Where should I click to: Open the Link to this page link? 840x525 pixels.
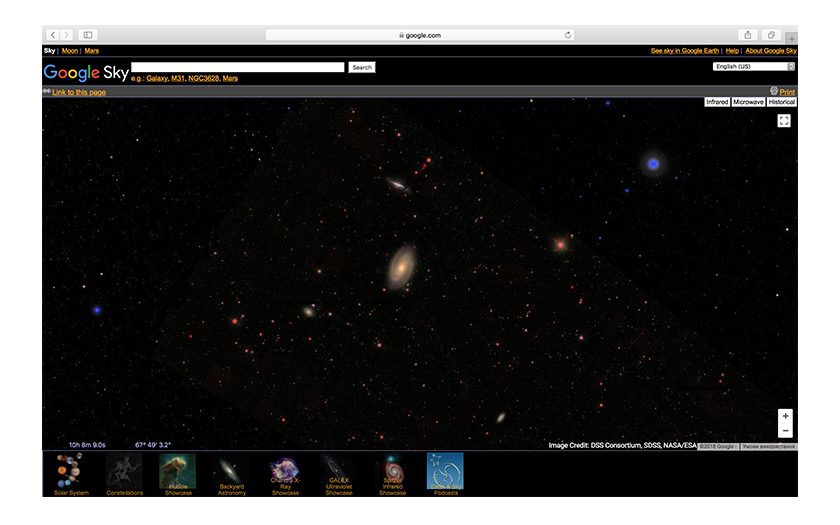(x=79, y=92)
